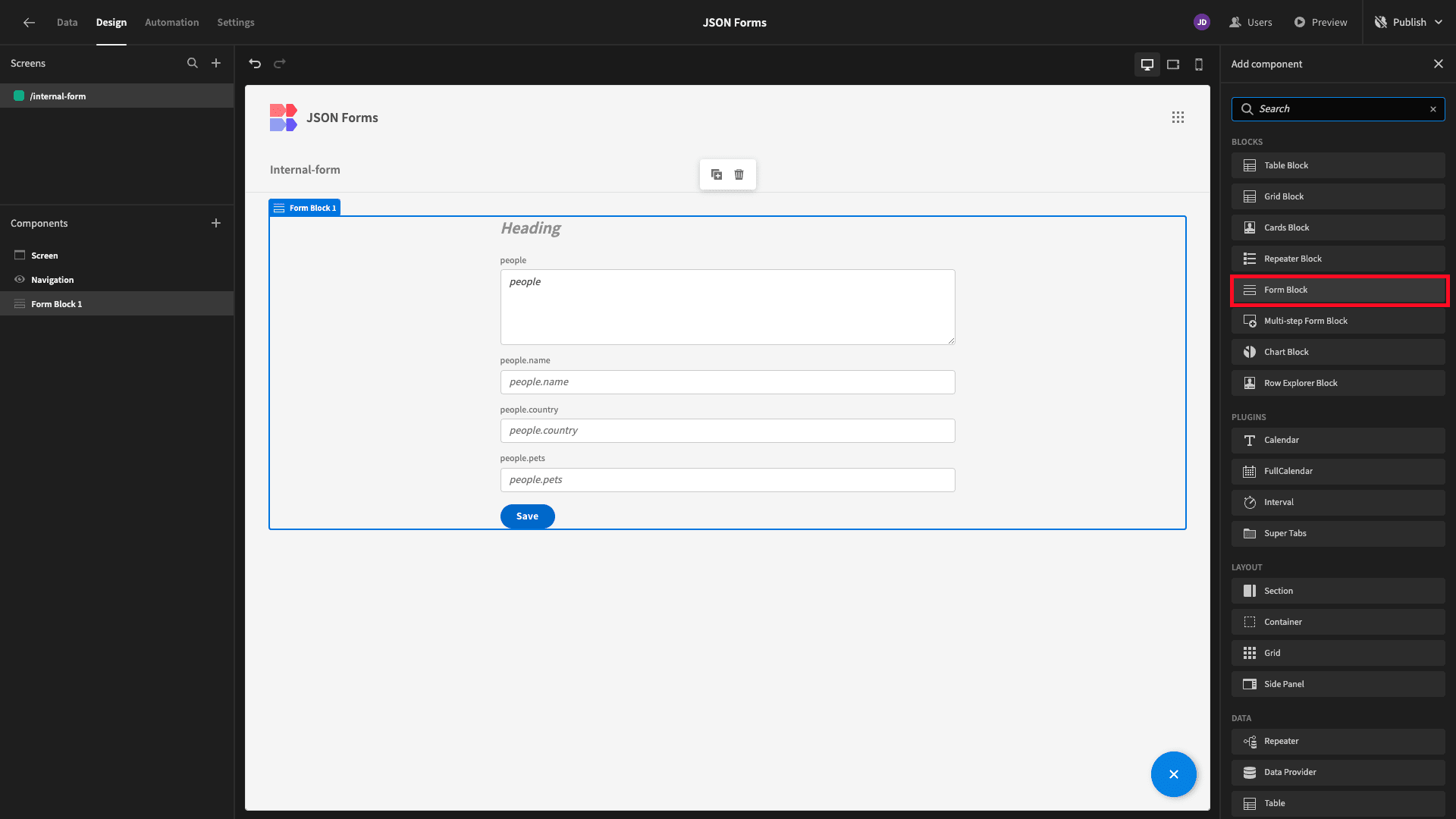Add a Form Block component
The image size is (1456, 819).
pos(1338,290)
